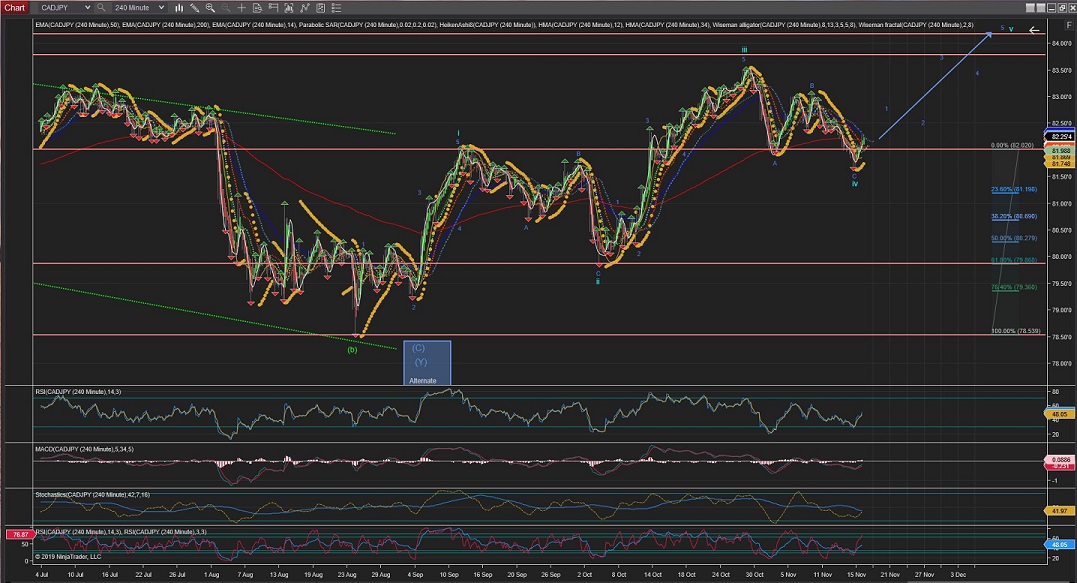The width and height of the screenshot is (1077, 583).
Task: Select the Chart tab
Action: point(14,7)
